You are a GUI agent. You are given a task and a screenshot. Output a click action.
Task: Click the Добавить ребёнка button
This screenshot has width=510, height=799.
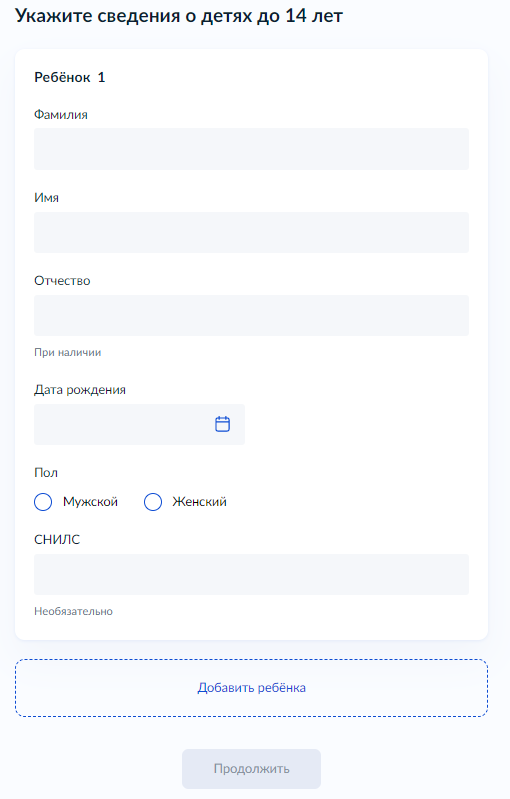pyautogui.click(x=251, y=688)
